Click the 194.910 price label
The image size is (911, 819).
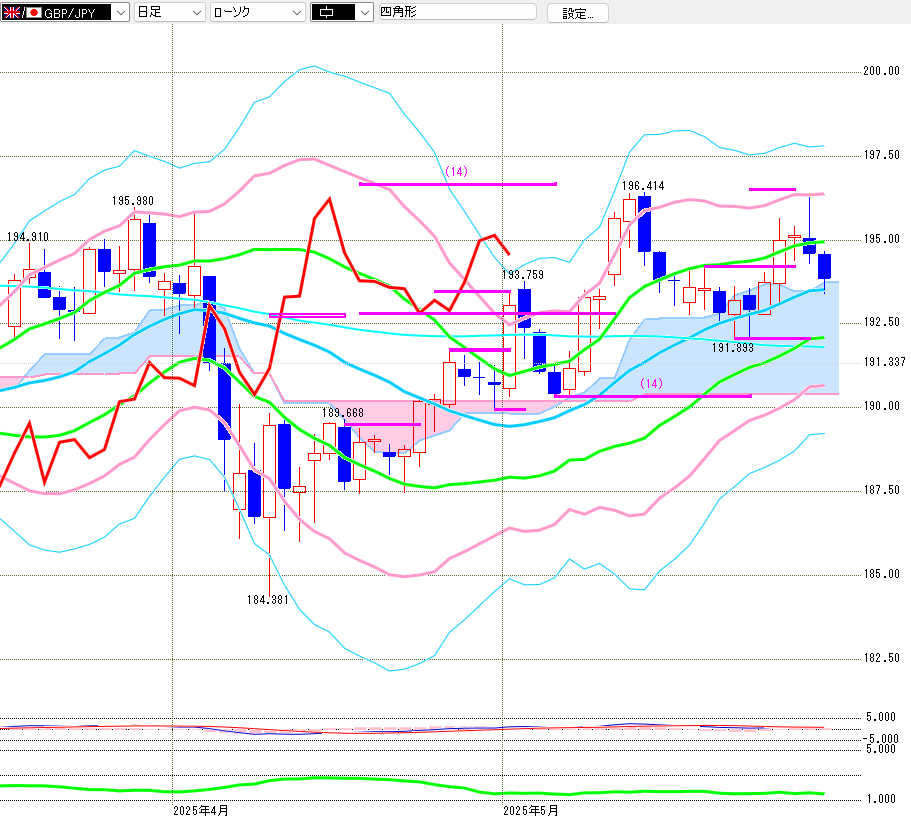(x=28, y=237)
